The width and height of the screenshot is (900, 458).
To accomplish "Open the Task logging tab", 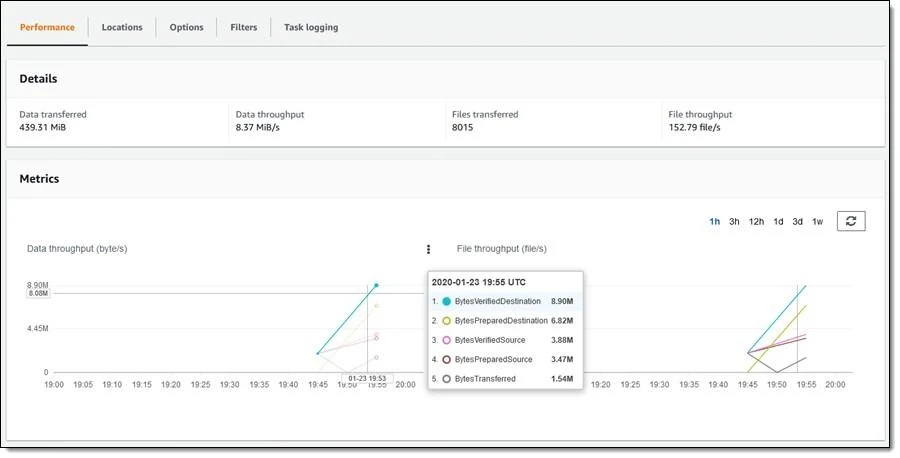I will (x=311, y=27).
